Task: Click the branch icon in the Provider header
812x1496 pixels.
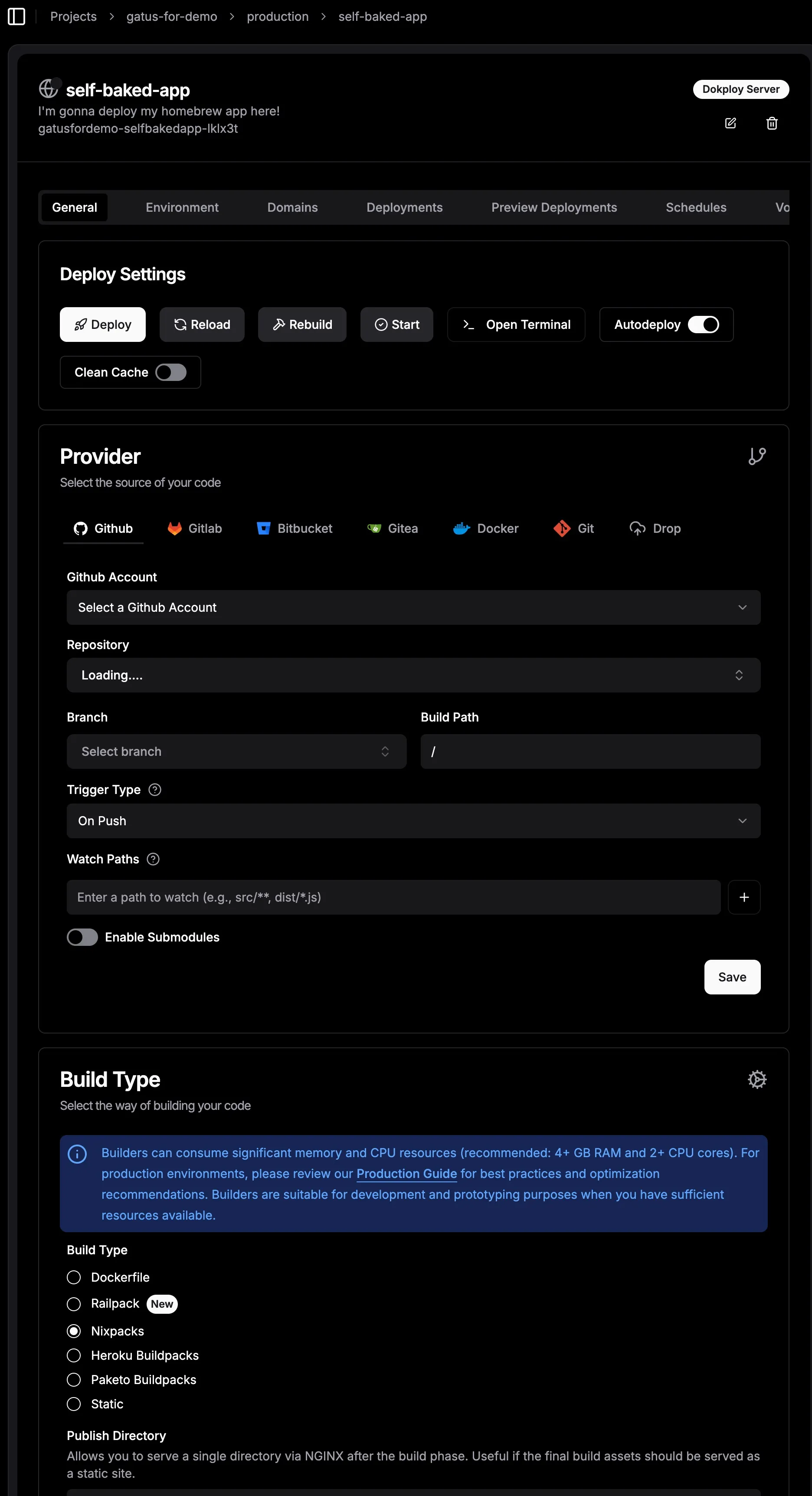Action: point(757,456)
